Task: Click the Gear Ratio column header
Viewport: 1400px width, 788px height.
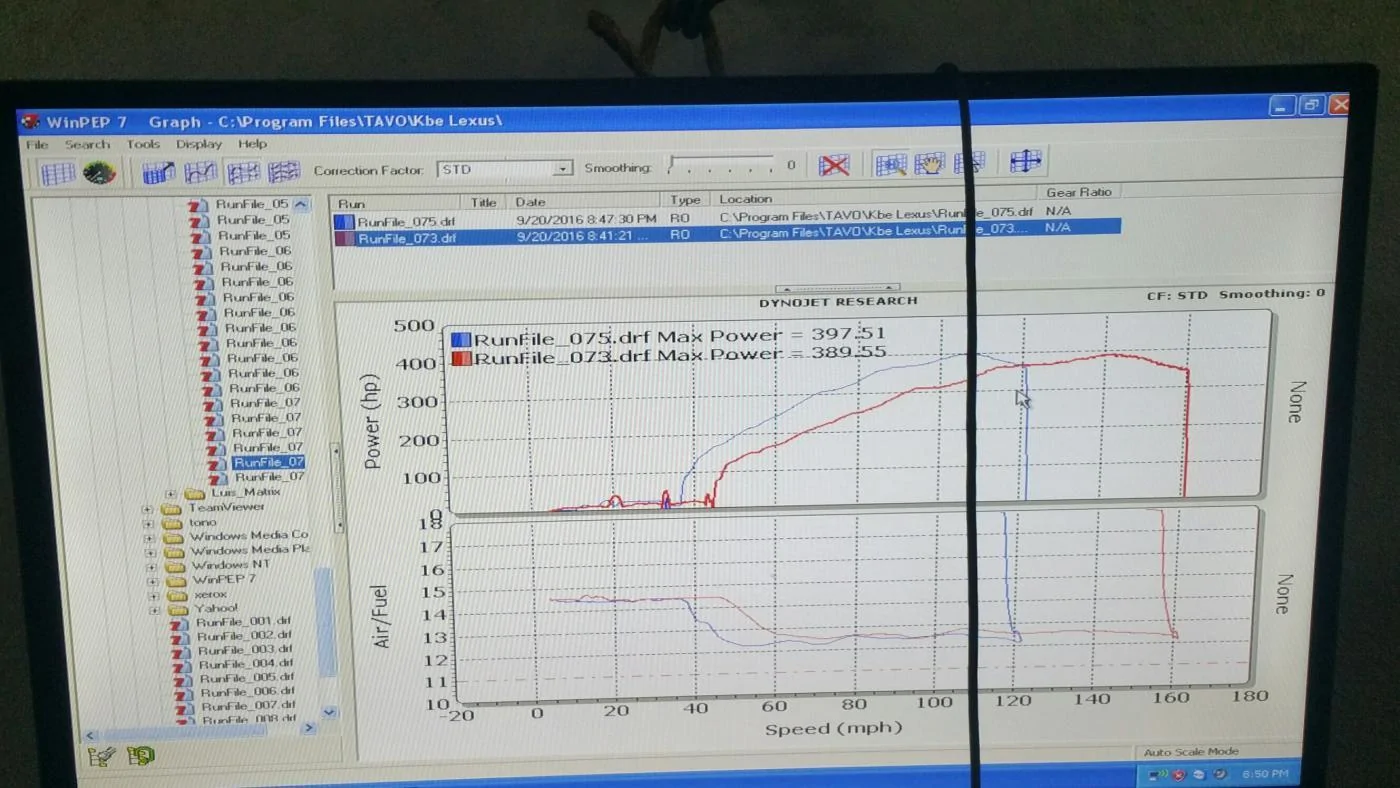Action: coord(1078,192)
